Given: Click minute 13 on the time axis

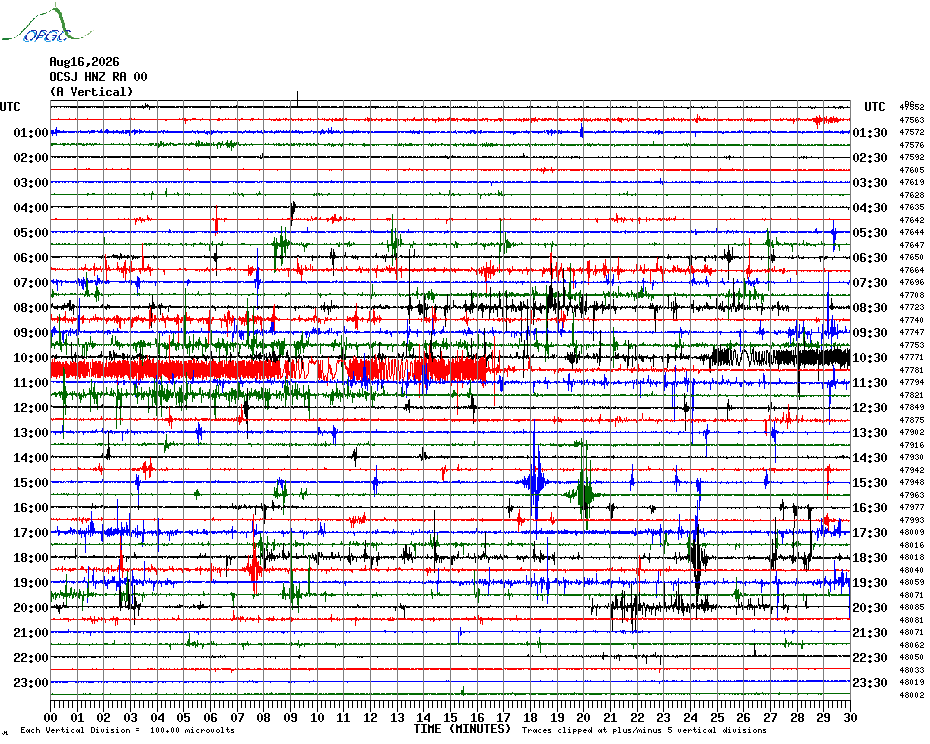Looking at the screenshot, I should pos(397,718).
